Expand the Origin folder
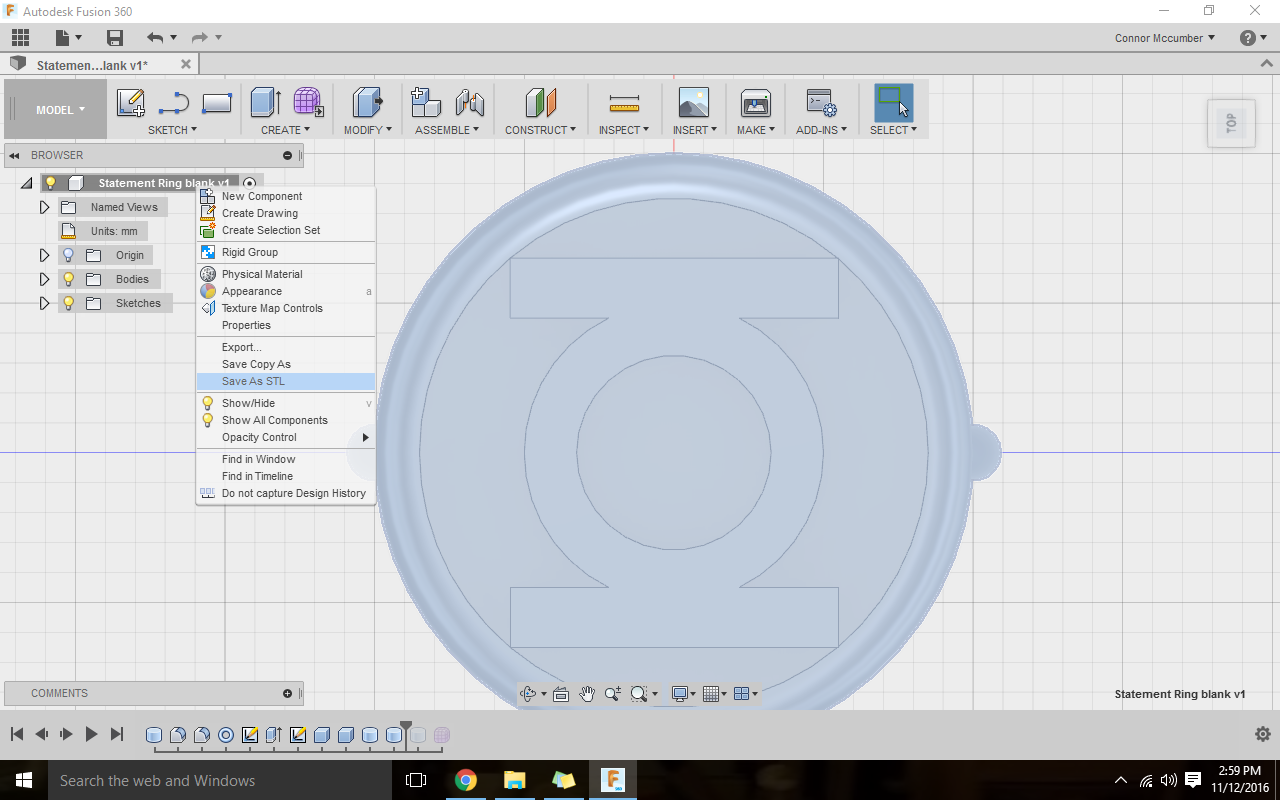This screenshot has width=1280, height=800. (x=44, y=255)
